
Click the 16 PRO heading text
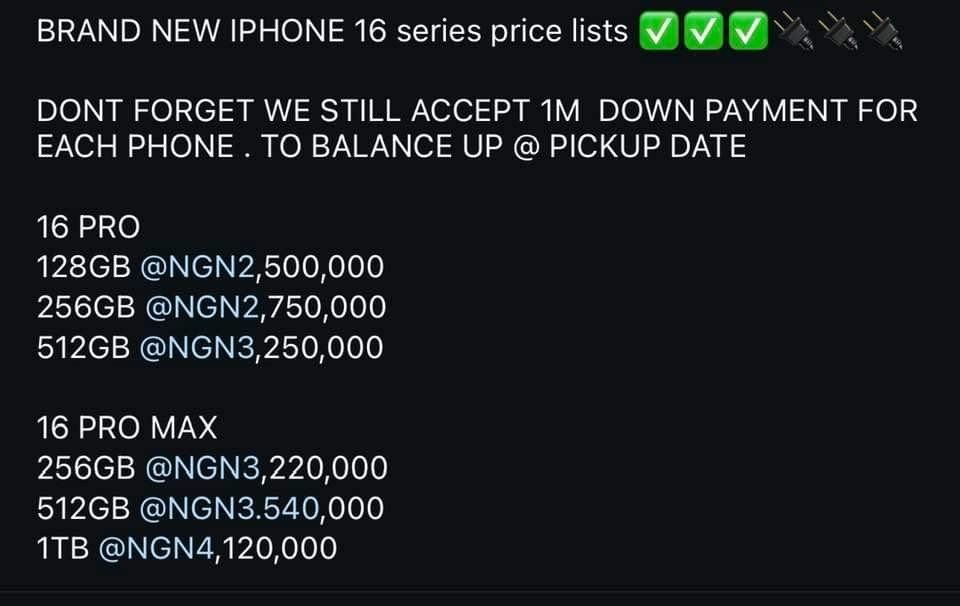pos(89,227)
